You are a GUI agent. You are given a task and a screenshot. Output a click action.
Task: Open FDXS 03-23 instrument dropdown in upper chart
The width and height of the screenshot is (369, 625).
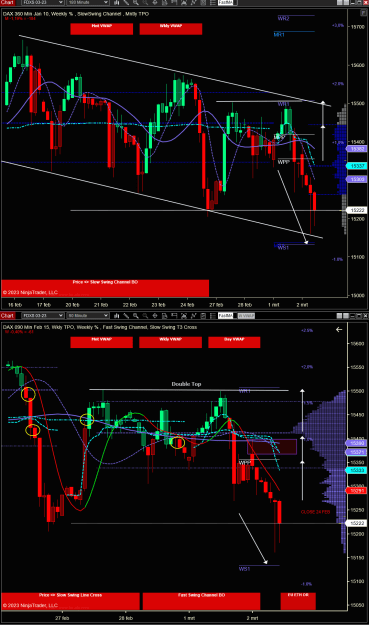(x=42, y=2)
